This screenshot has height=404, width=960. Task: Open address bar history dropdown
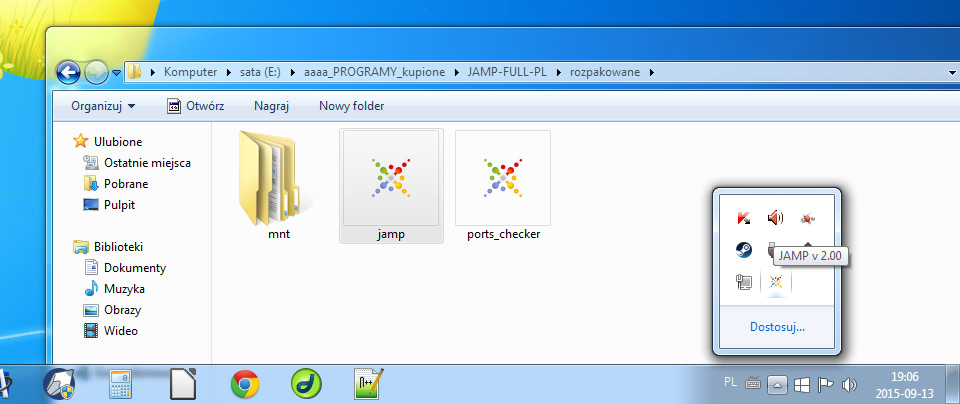click(x=951, y=72)
